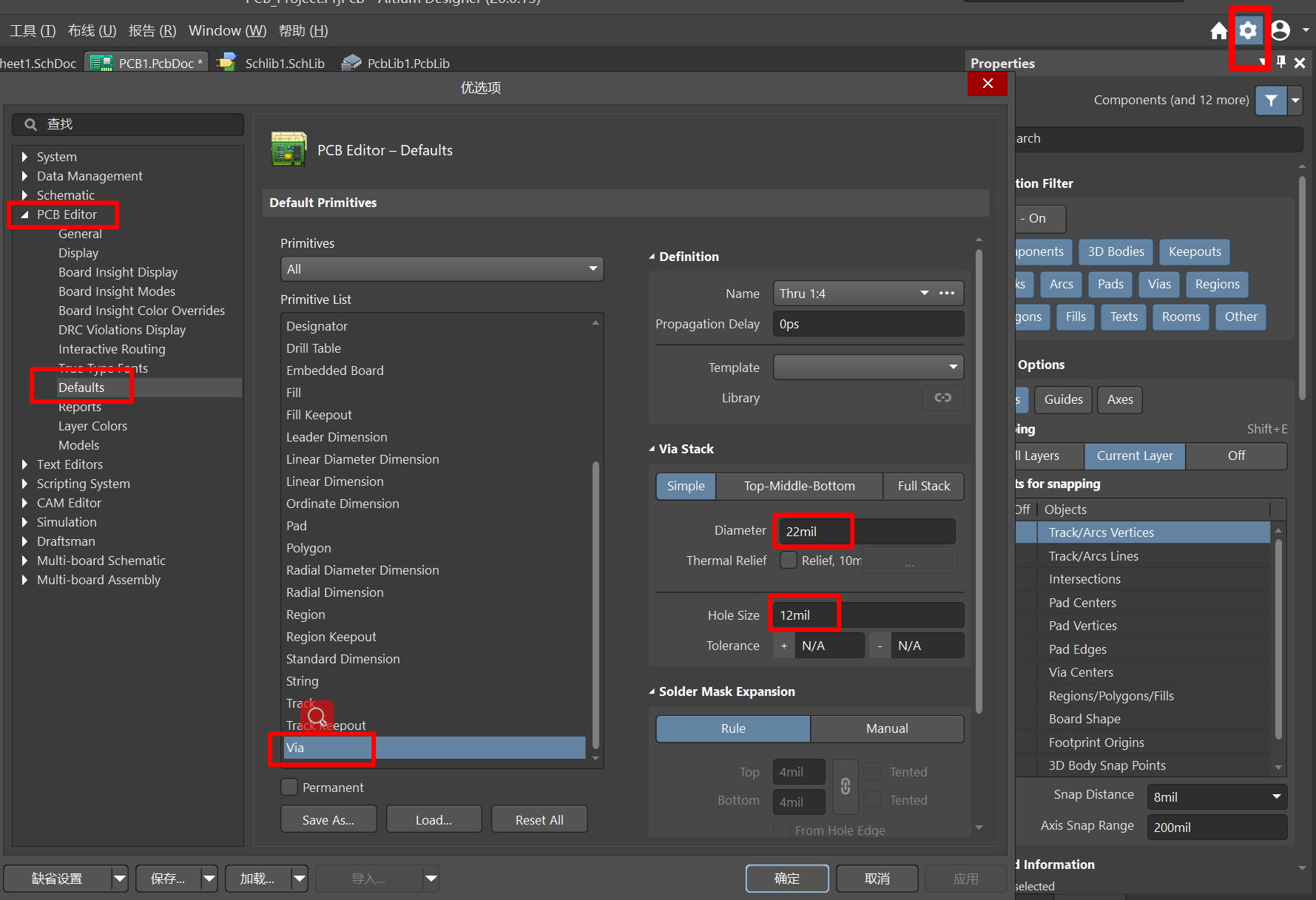Set snapping to Current Layer
Screen dimensions: 1316x900
click(x=1135, y=456)
